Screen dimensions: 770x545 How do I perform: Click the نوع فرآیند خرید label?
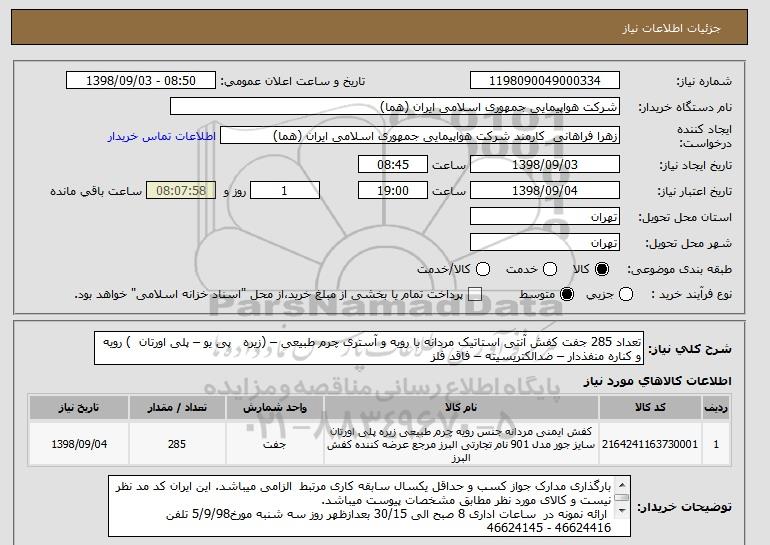pos(691,295)
